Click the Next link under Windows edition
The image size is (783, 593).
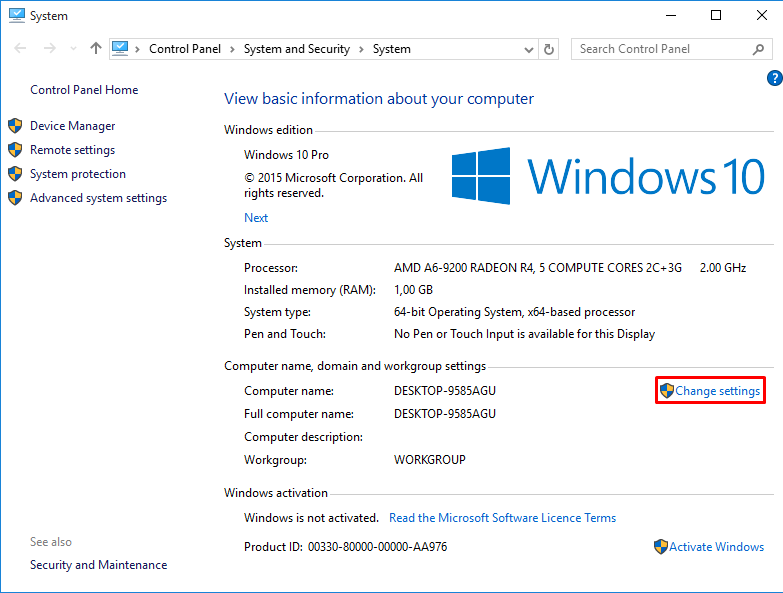pyautogui.click(x=256, y=218)
